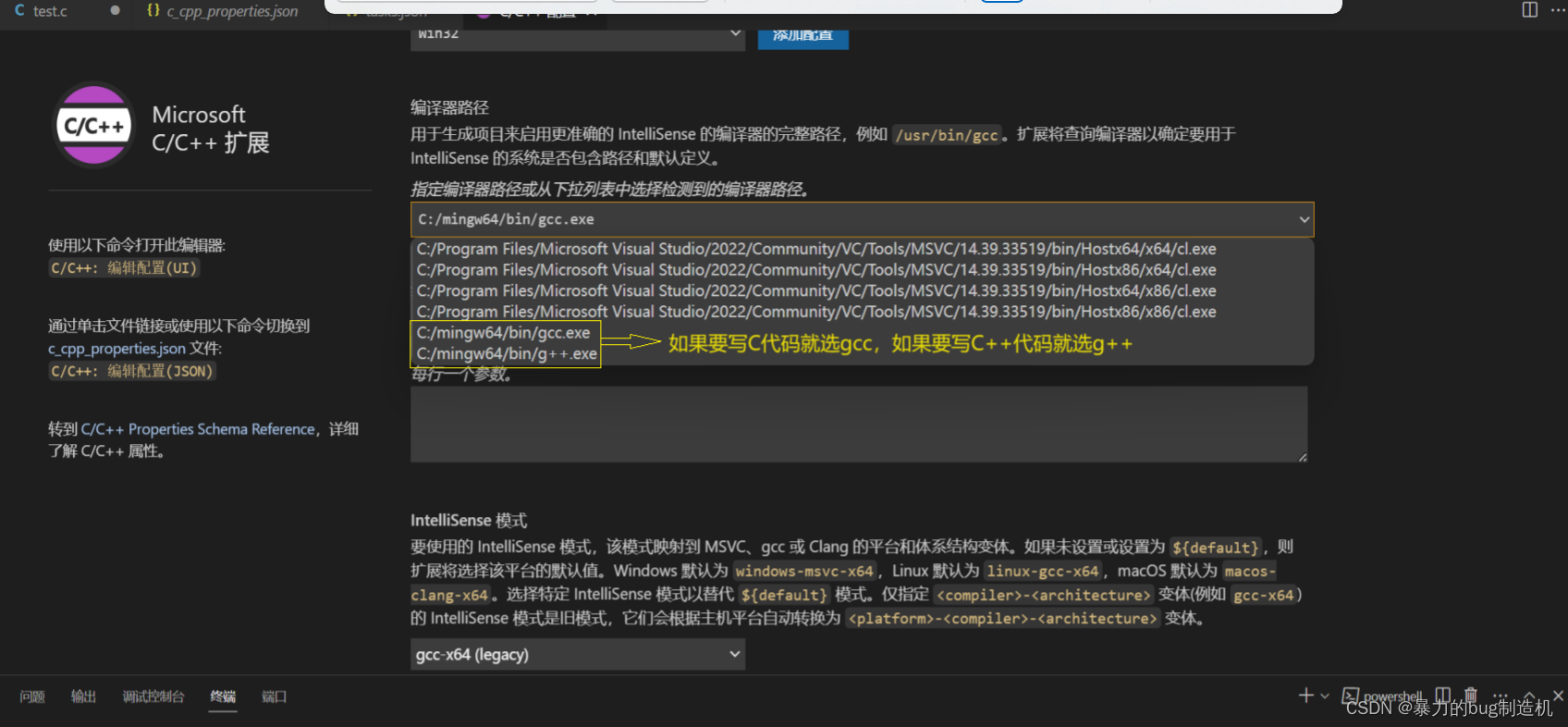Switch to the 问题 panel tab
1568x727 pixels.
click(x=32, y=696)
